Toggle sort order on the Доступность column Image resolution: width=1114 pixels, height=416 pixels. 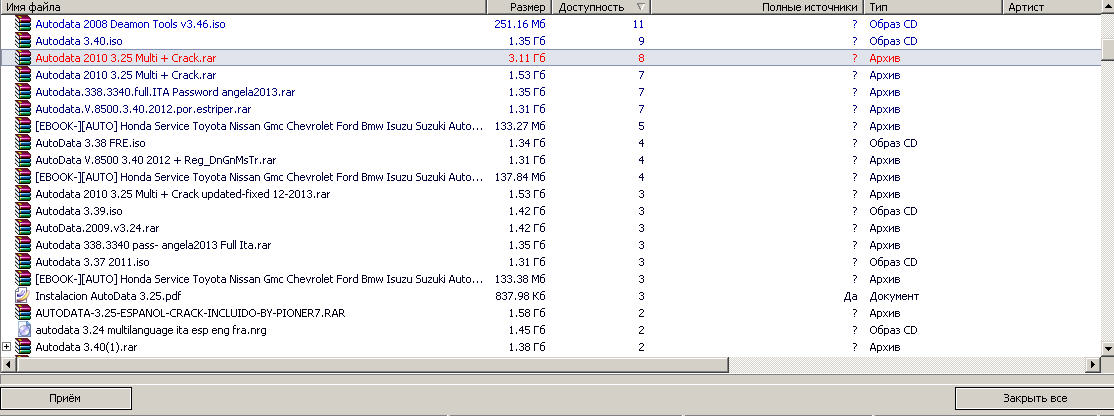pos(601,7)
